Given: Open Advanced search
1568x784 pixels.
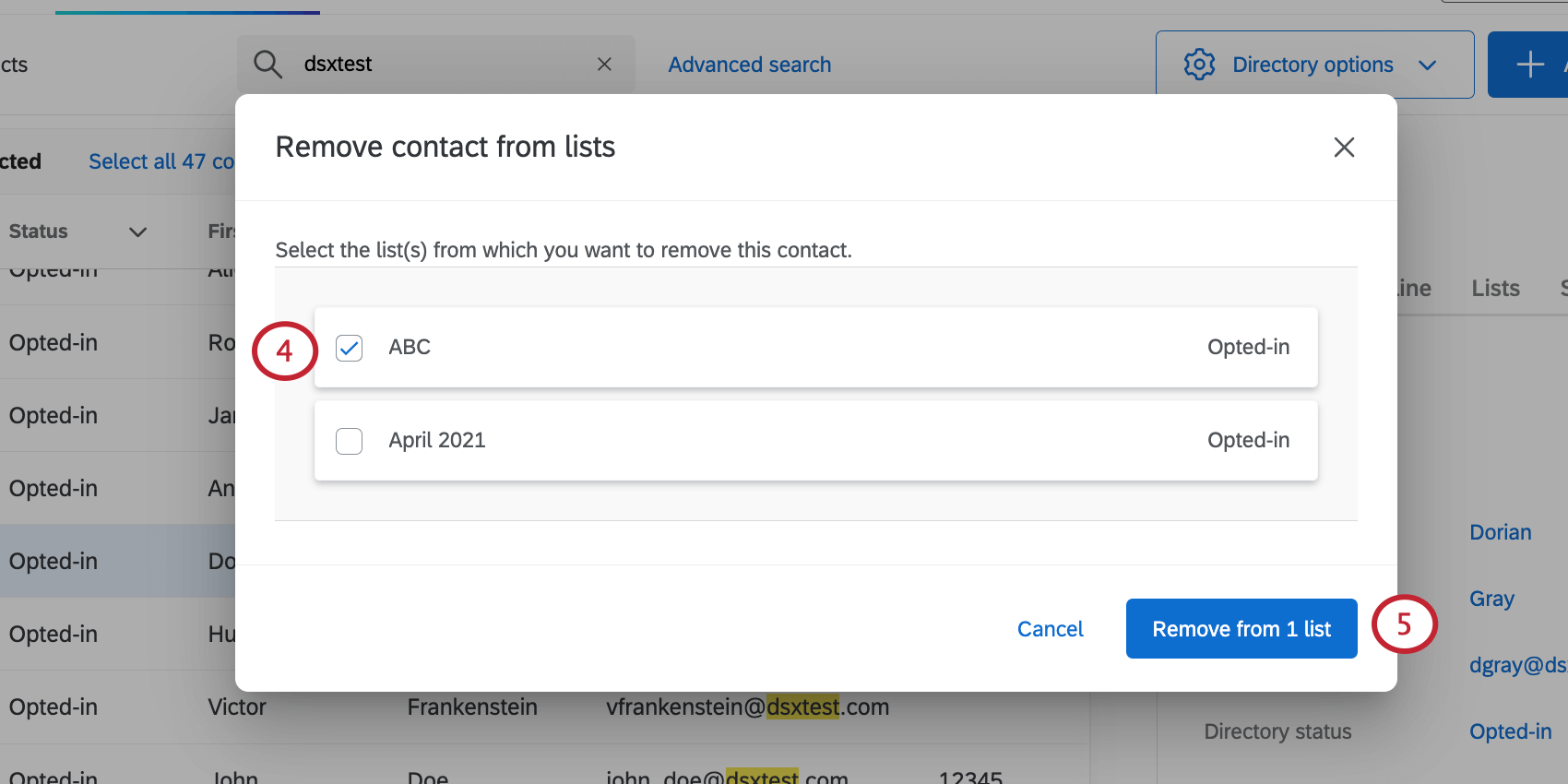Looking at the screenshot, I should coord(749,64).
